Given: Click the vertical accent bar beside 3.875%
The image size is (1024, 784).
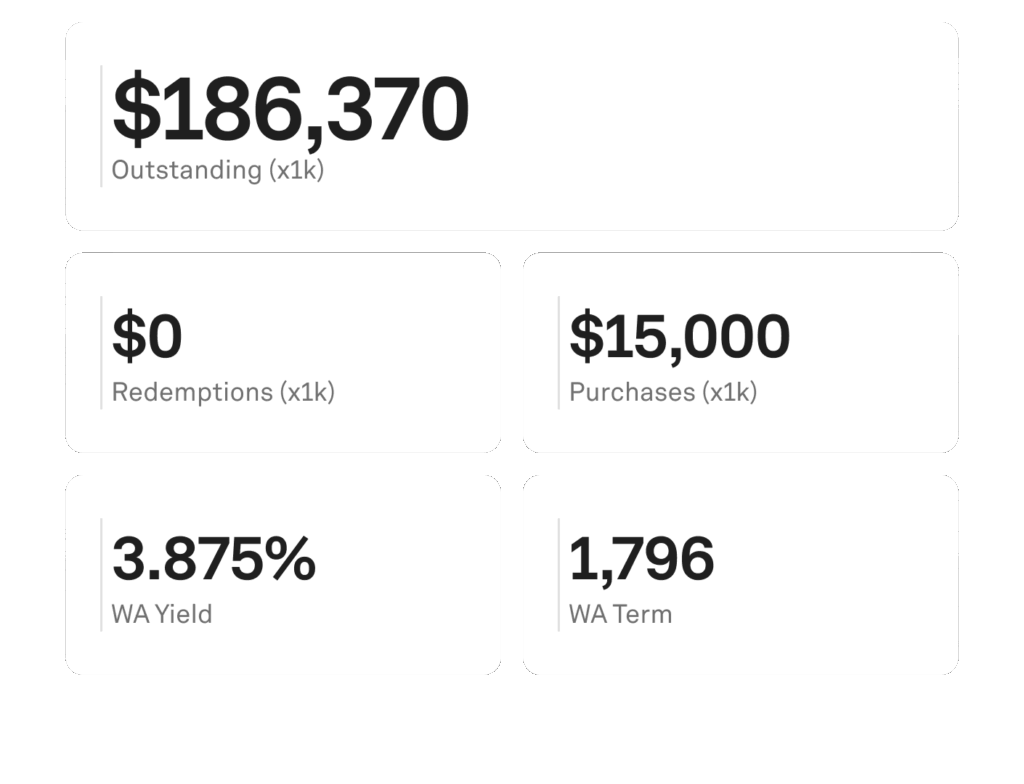Looking at the screenshot, I should pyautogui.click(x=101, y=575).
